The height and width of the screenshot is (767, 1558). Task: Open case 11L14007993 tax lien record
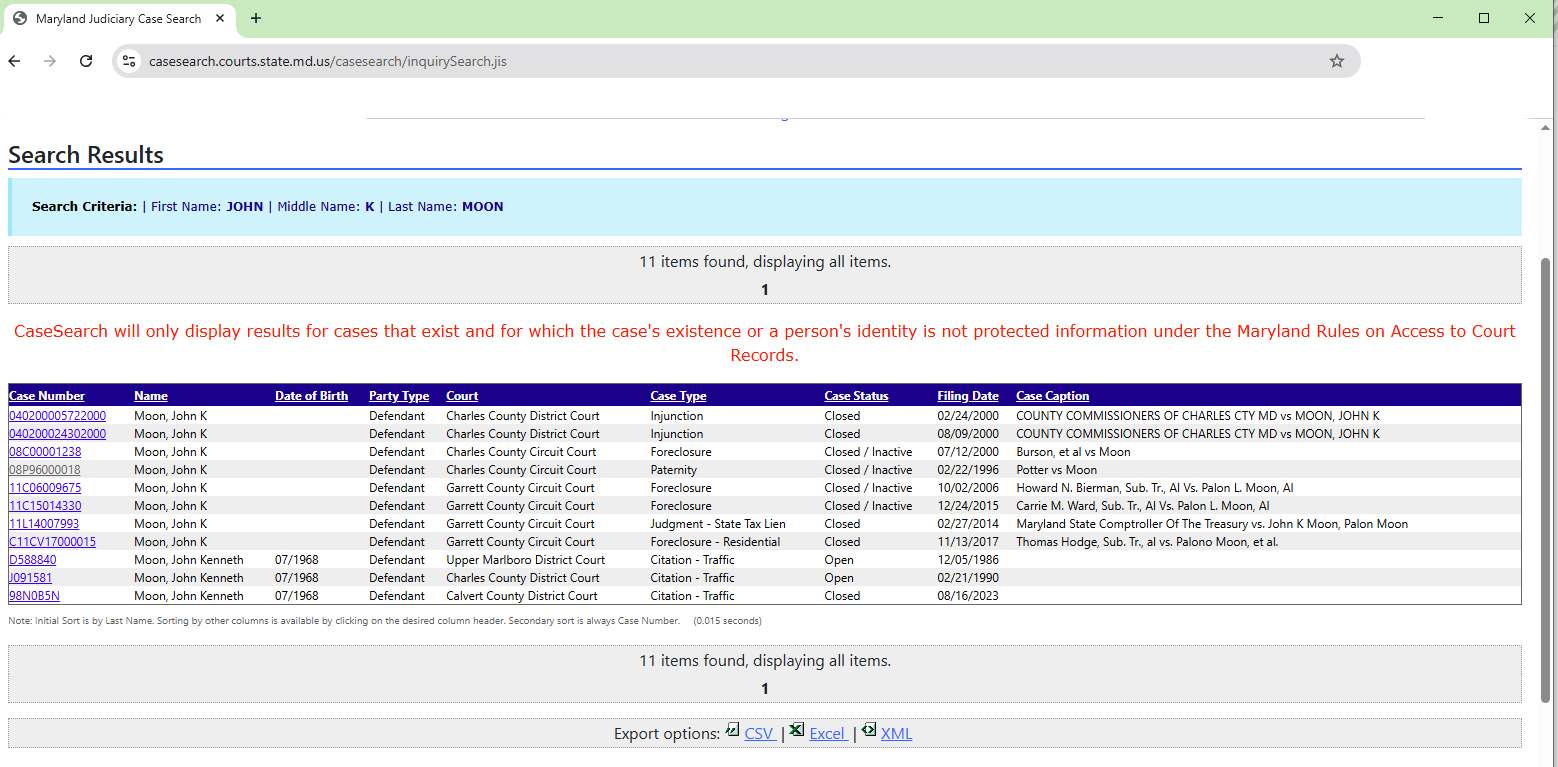coord(44,524)
